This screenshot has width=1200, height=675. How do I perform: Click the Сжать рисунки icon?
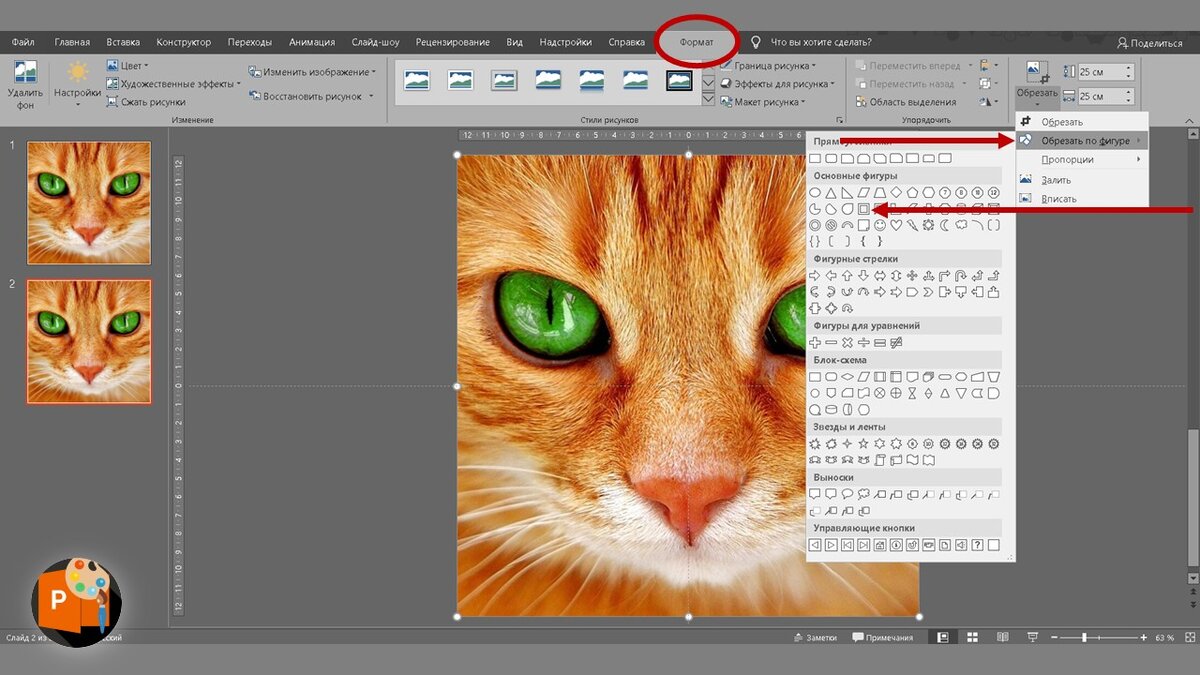coord(112,102)
